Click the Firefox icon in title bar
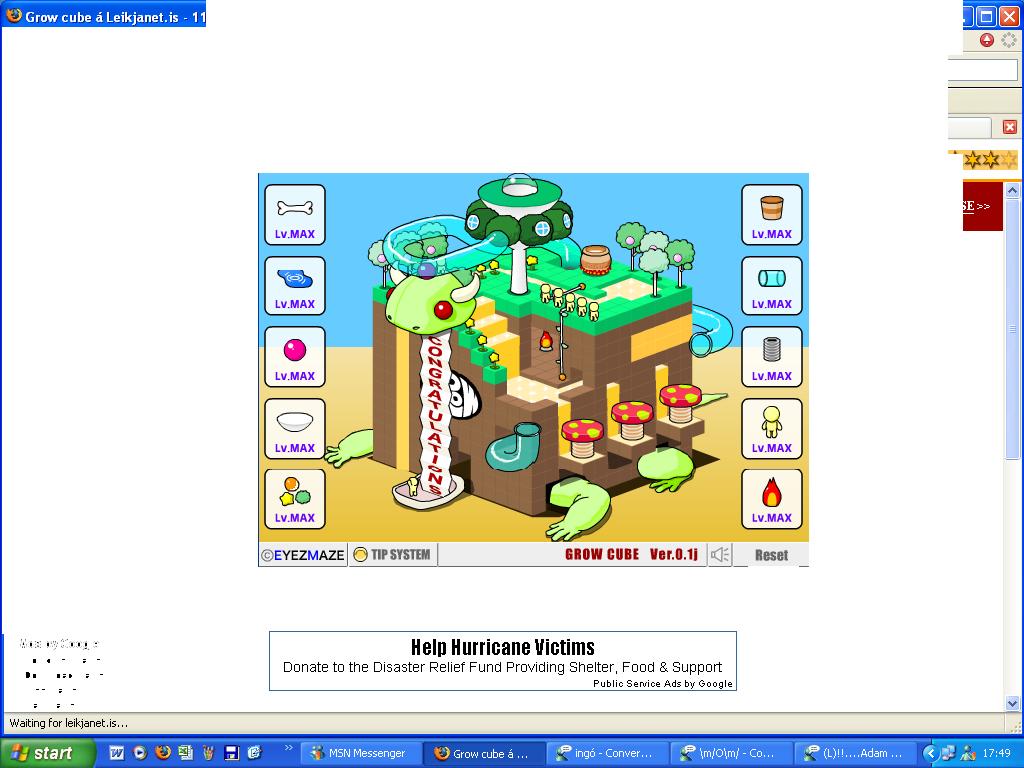 (x=13, y=15)
